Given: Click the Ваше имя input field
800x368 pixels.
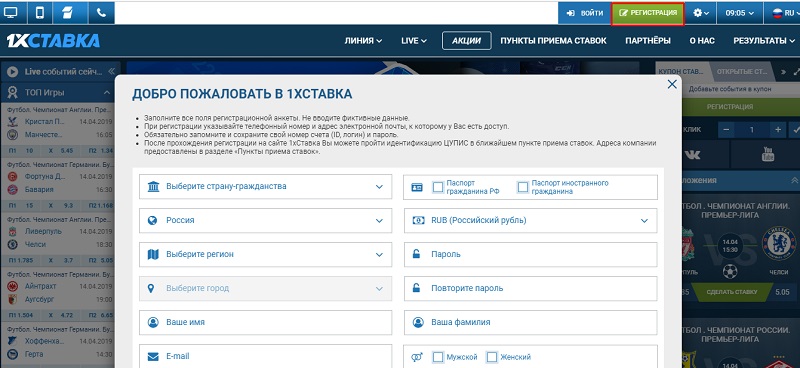Looking at the screenshot, I should (265, 323).
